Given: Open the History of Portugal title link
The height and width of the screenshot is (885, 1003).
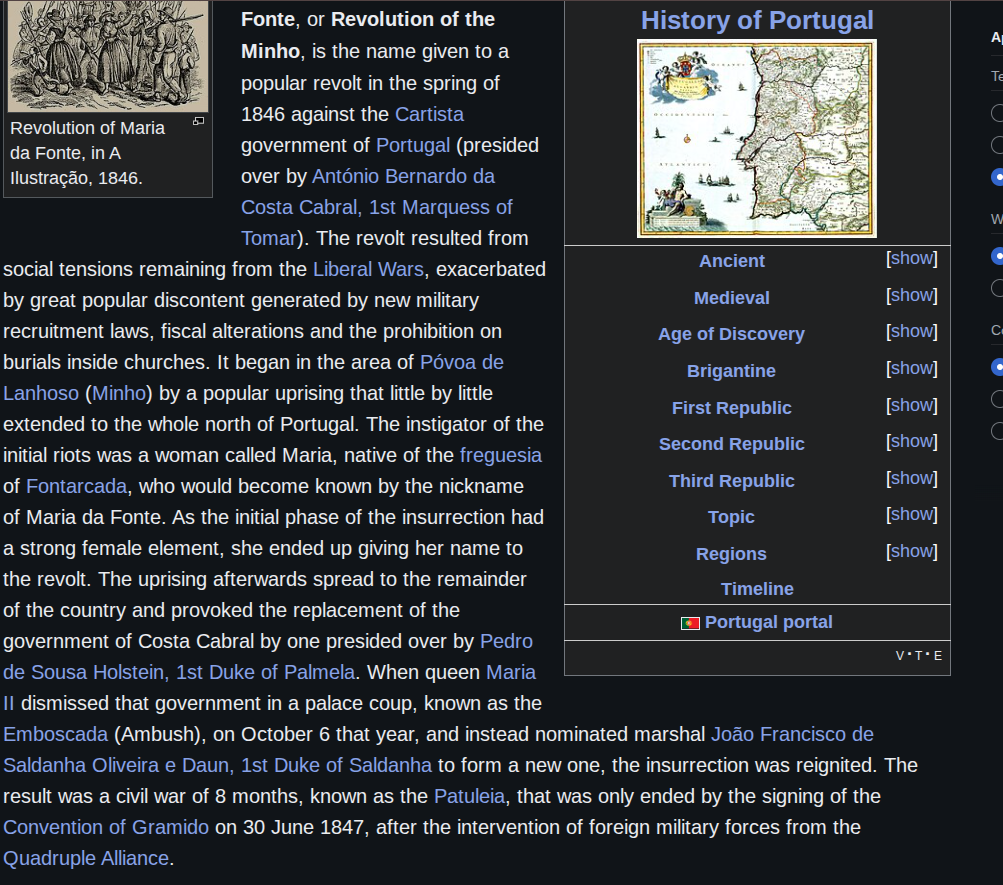Looking at the screenshot, I should point(757,20).
